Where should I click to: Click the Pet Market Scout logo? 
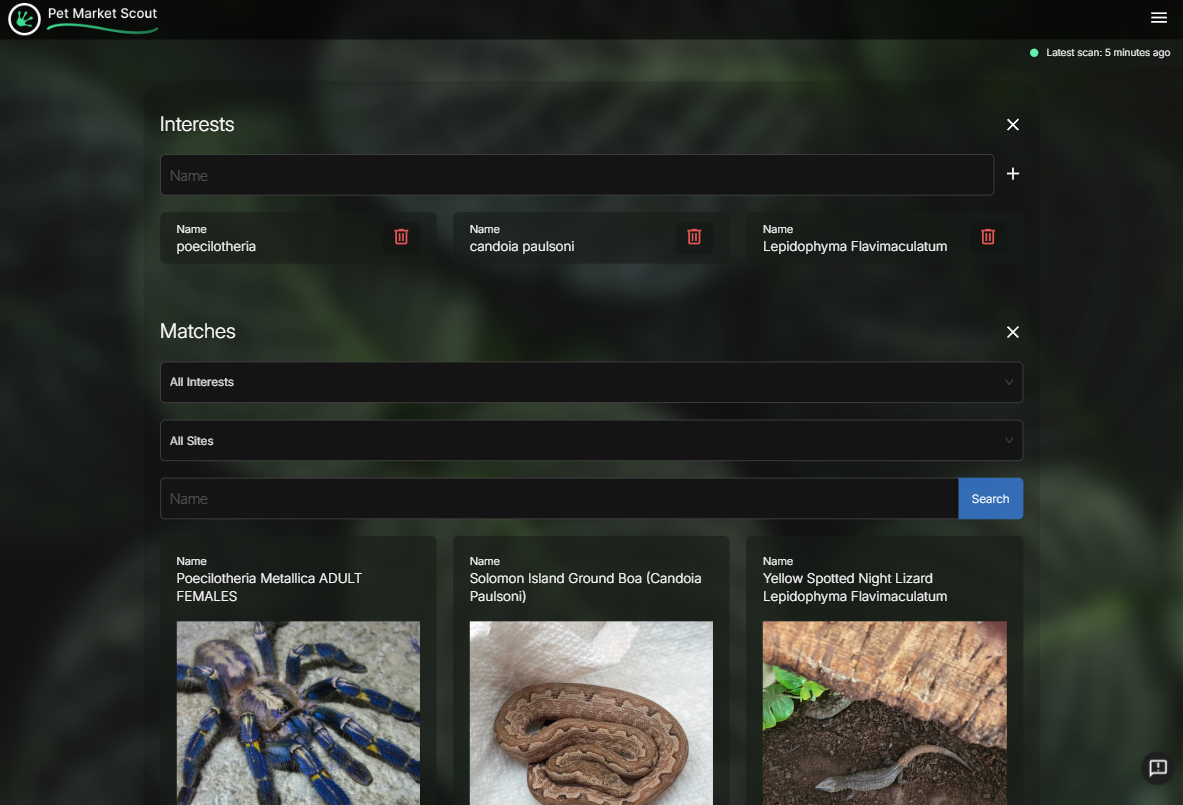click(x=24, y=19)
